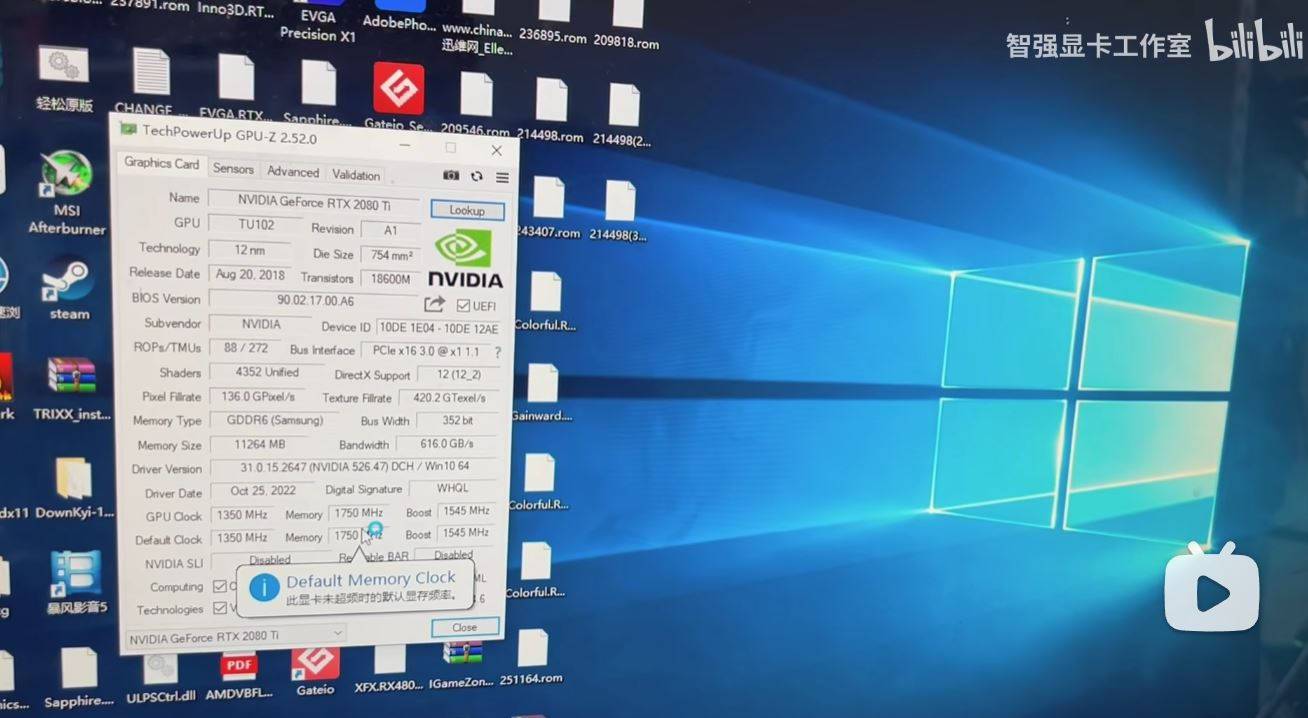The width and height of the screenshot is (1308, 718).
Task: Click the Lookup button
Action: coord(467,210)
